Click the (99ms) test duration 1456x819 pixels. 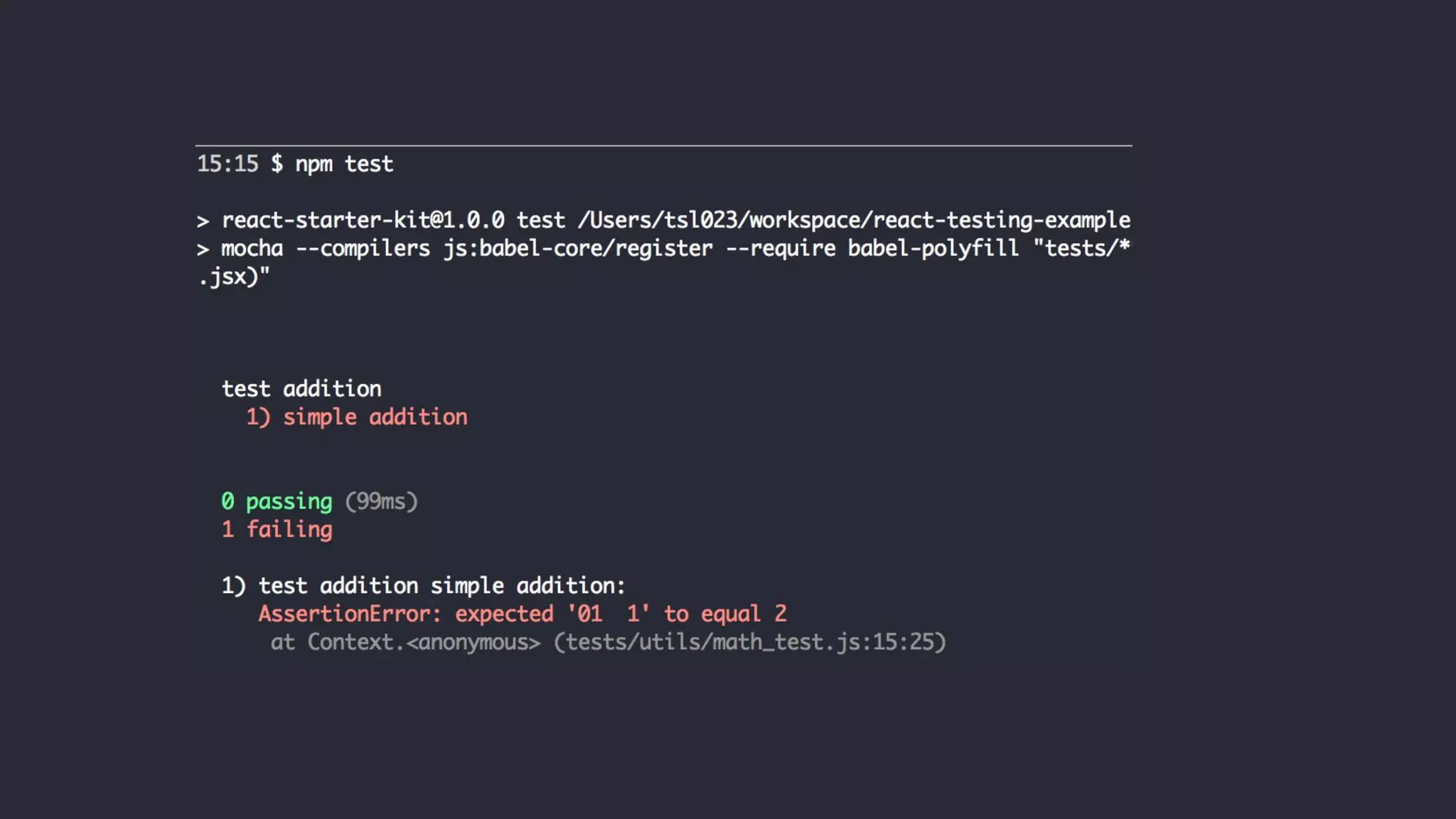[x=381, y=502]
